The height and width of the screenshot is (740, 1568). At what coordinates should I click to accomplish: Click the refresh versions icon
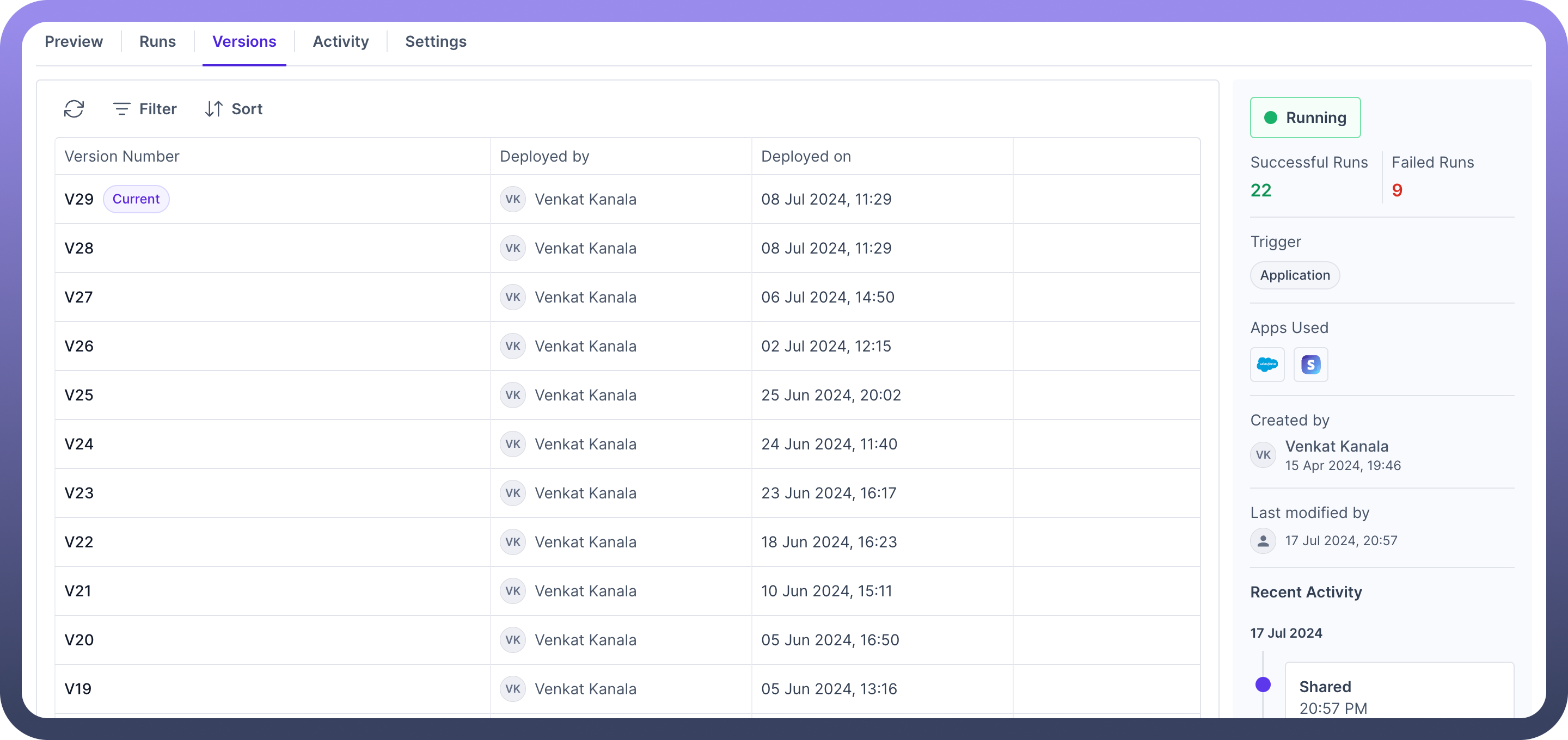(73, 109)
